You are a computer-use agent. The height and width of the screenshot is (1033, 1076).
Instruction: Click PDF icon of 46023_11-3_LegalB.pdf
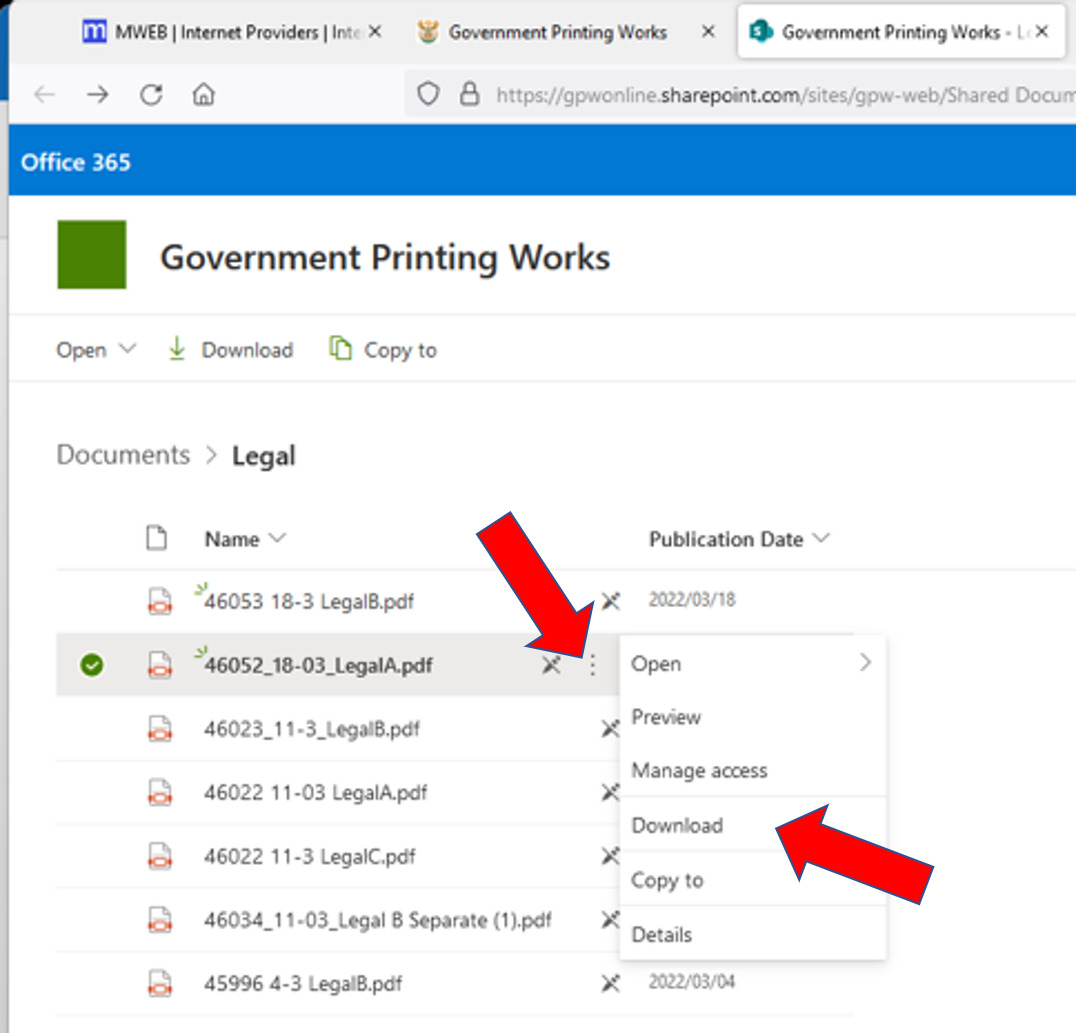(160, 728)
